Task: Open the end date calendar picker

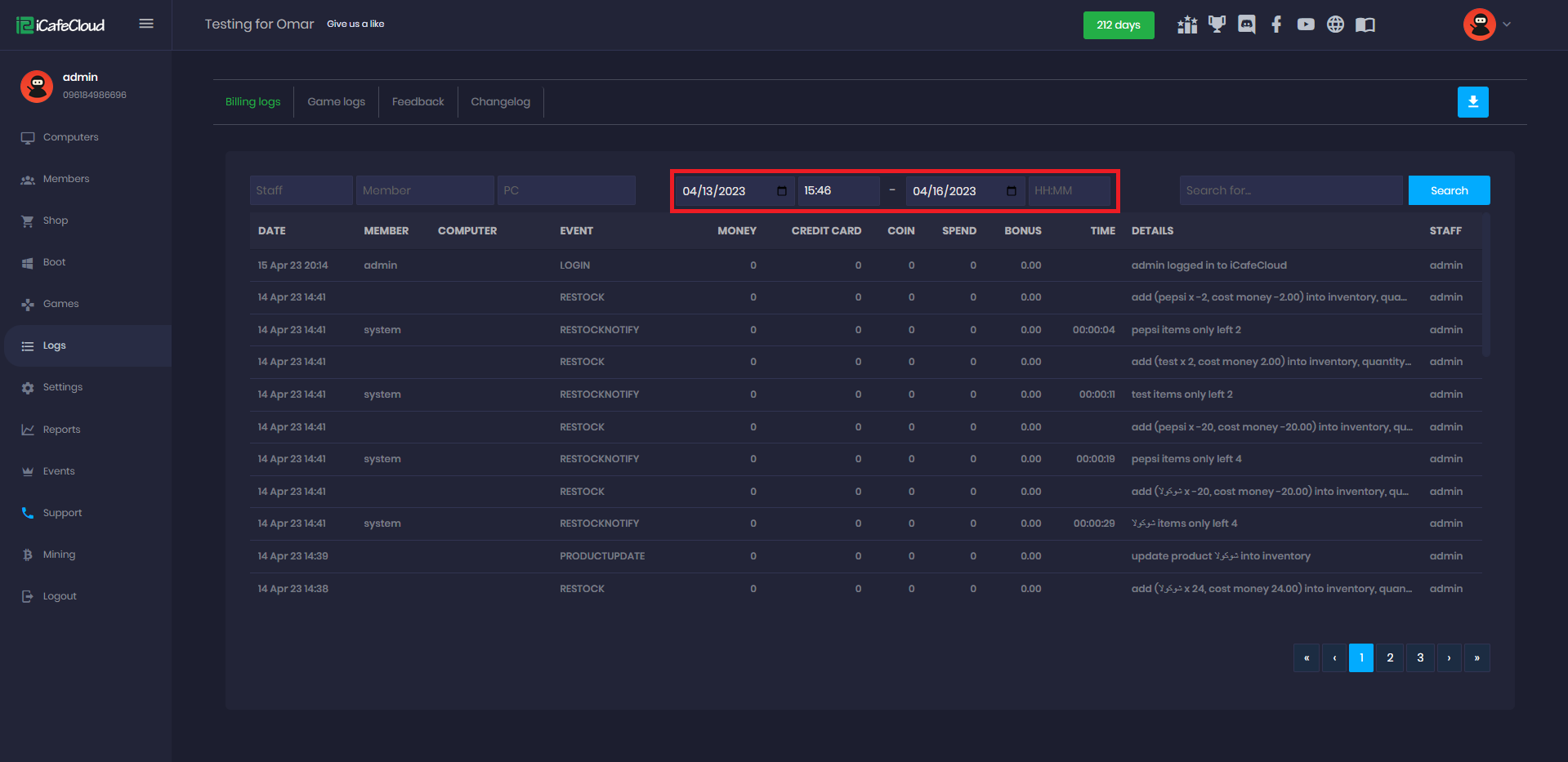Action: 1011,191
